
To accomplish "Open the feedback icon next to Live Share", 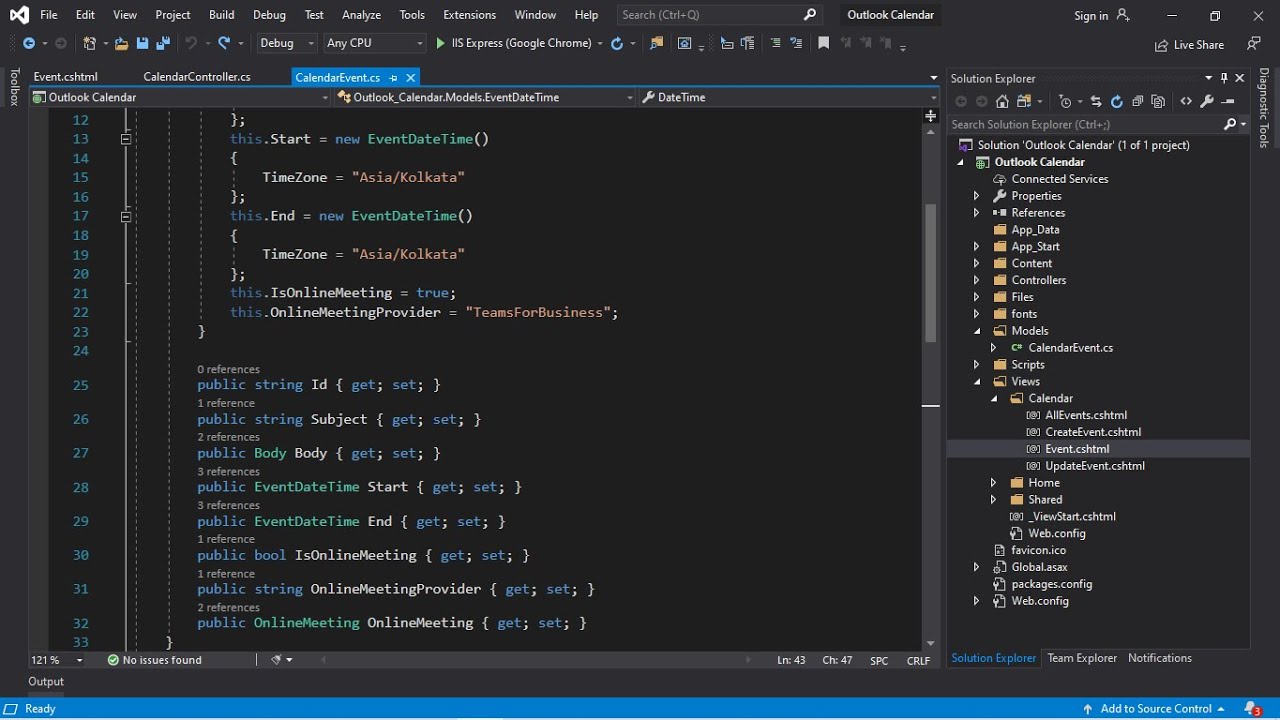I will coord(1254,44).
